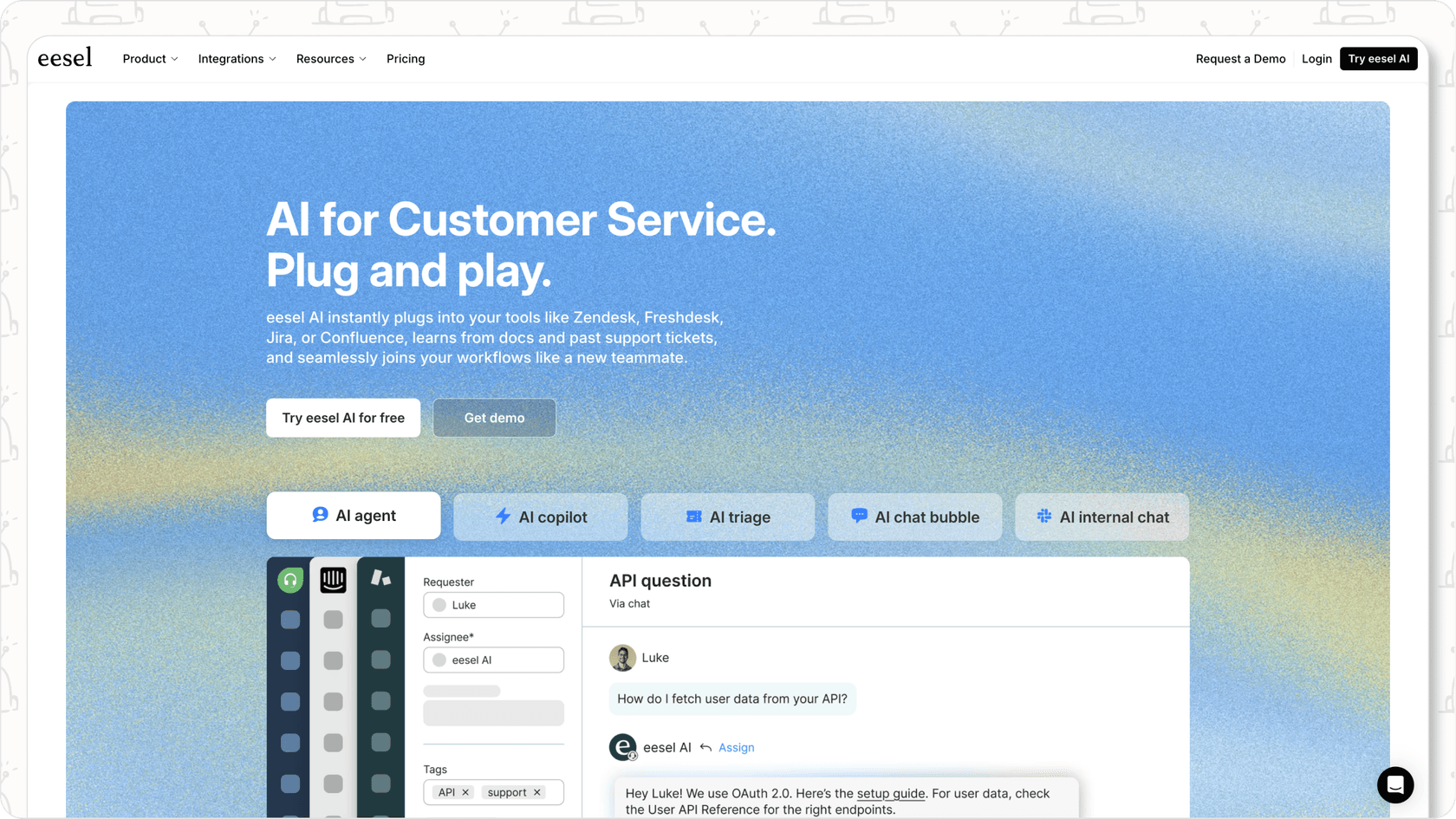Click the lightning bolt icon on AI copilot
The width and height of the screenshot is (1456, 819).
[x=504, y=517]
